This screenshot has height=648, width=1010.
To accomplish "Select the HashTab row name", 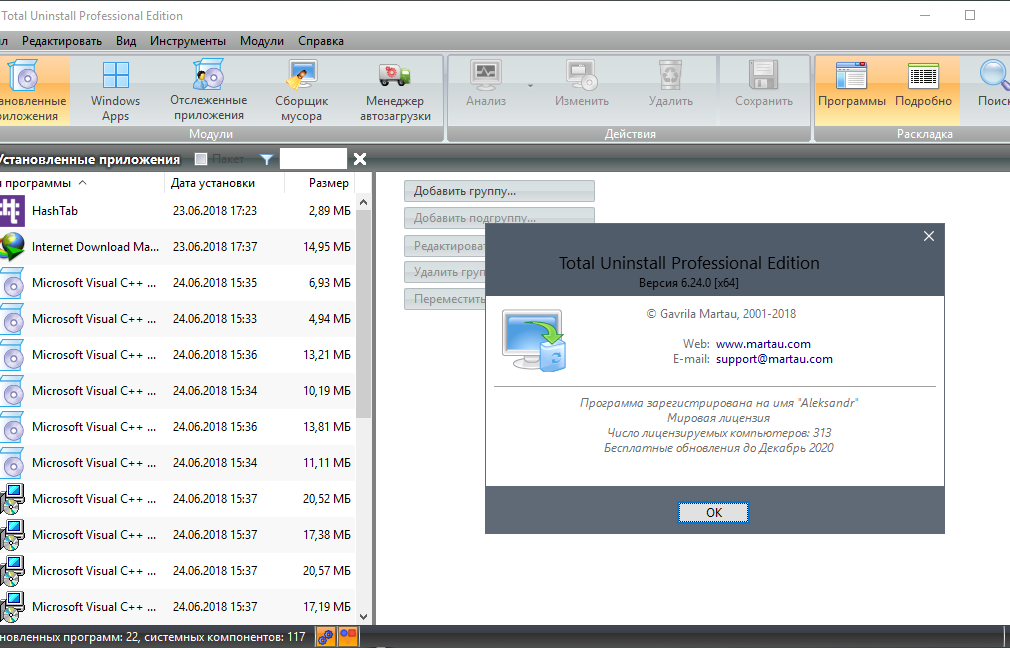I will (55, 211).
